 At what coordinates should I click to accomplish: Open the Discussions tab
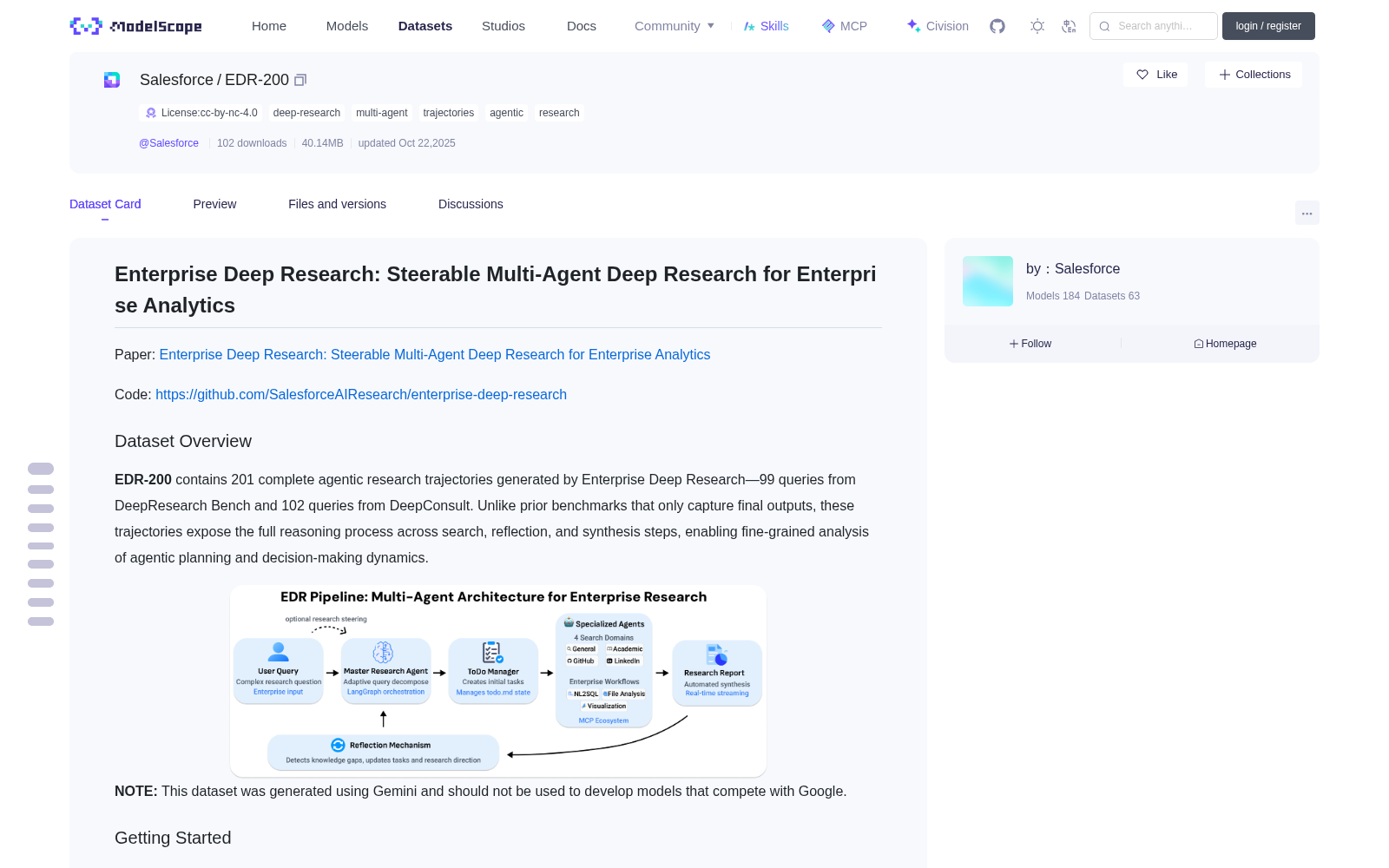(x=471, y=204)
